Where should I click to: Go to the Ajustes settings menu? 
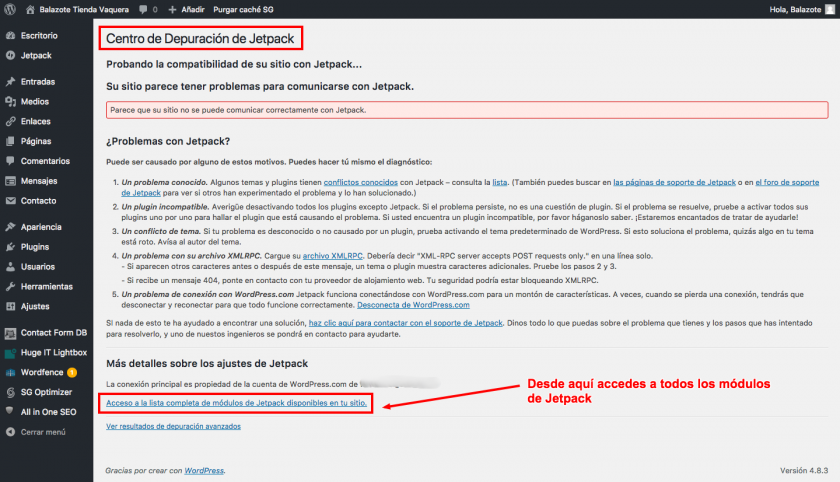pos(35,306)
